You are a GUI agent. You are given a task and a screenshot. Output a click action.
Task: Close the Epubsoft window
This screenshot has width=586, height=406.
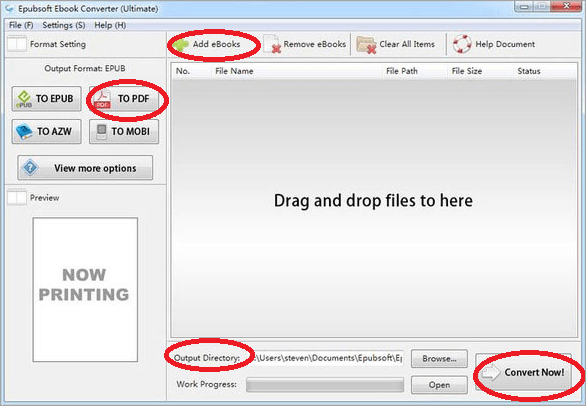coord(566,6)
